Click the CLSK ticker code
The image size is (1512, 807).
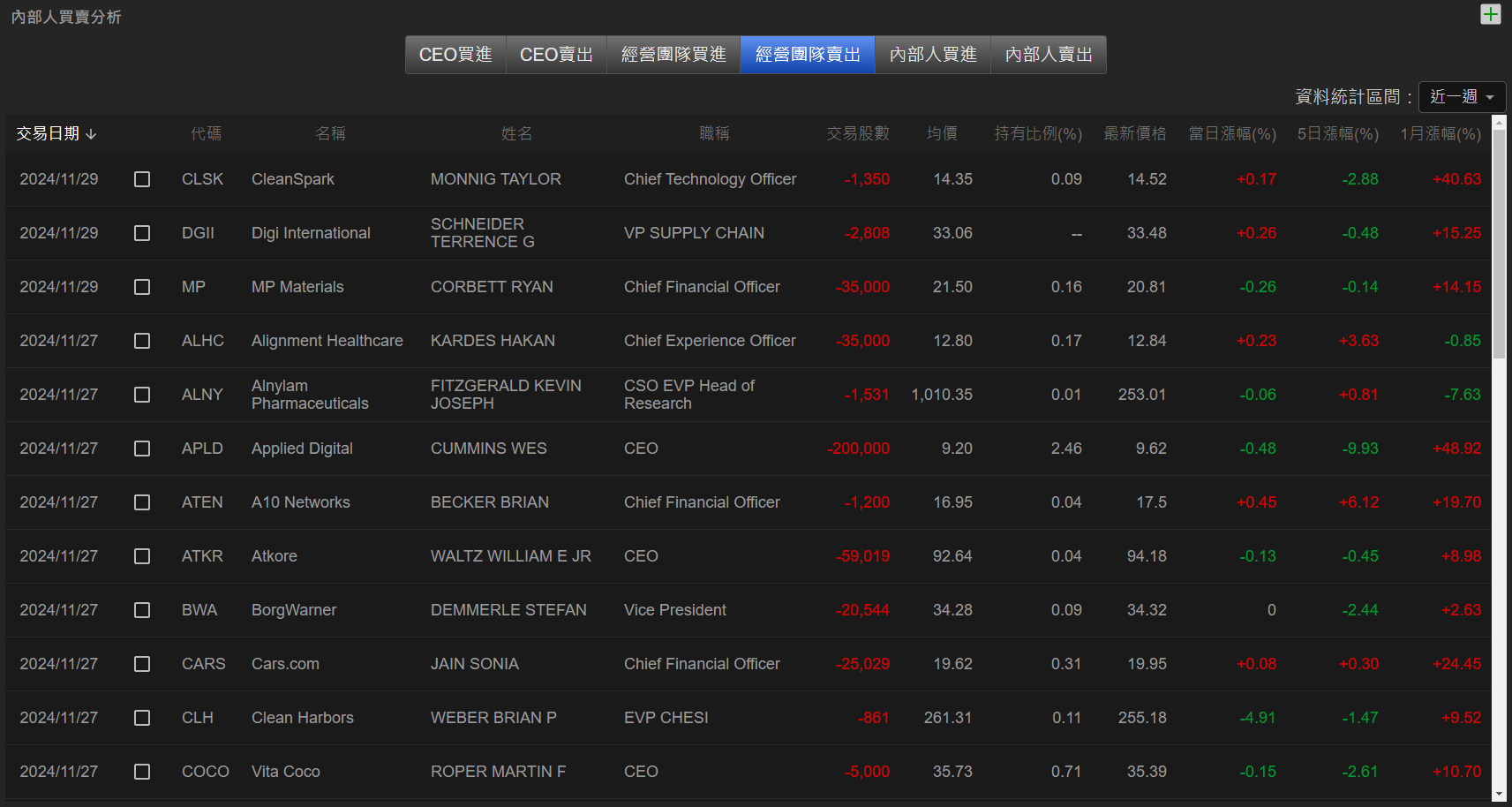pos(202,179)
